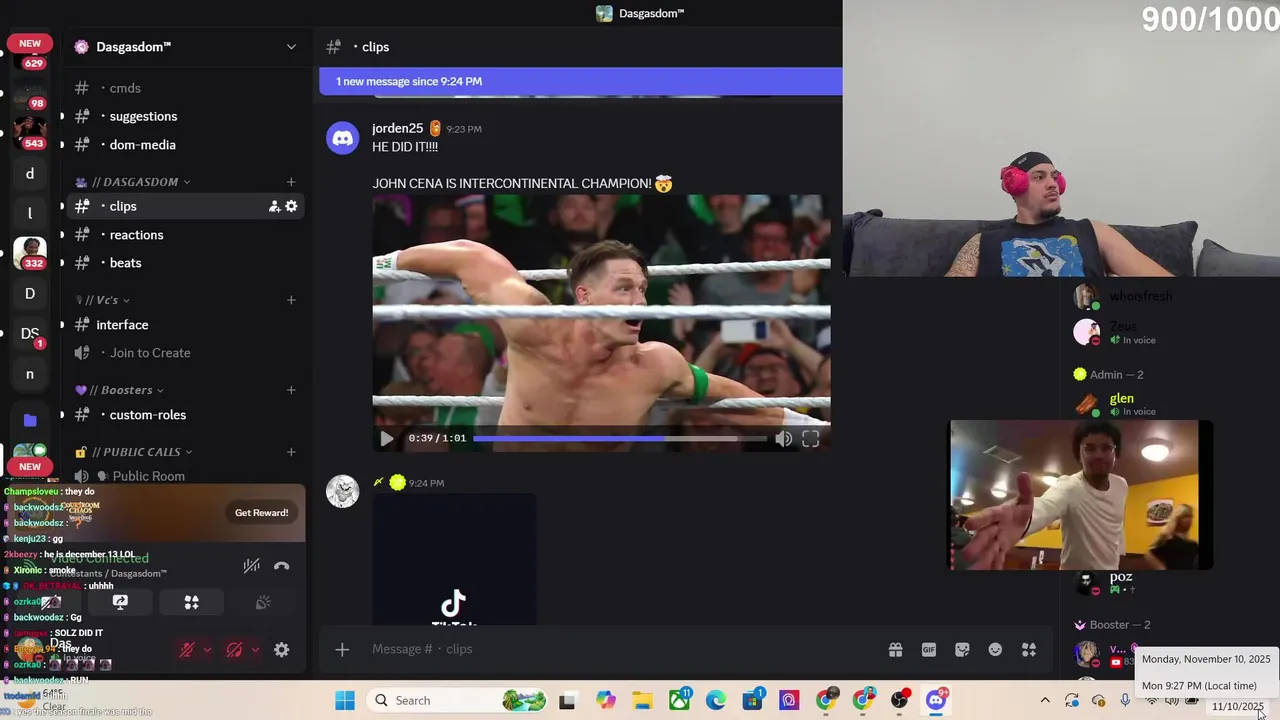Open the soundboard in voice panel
Image resolution: width=1280 pixels, height=720 pixels.
pyautogui.click(x=263, y=603)
